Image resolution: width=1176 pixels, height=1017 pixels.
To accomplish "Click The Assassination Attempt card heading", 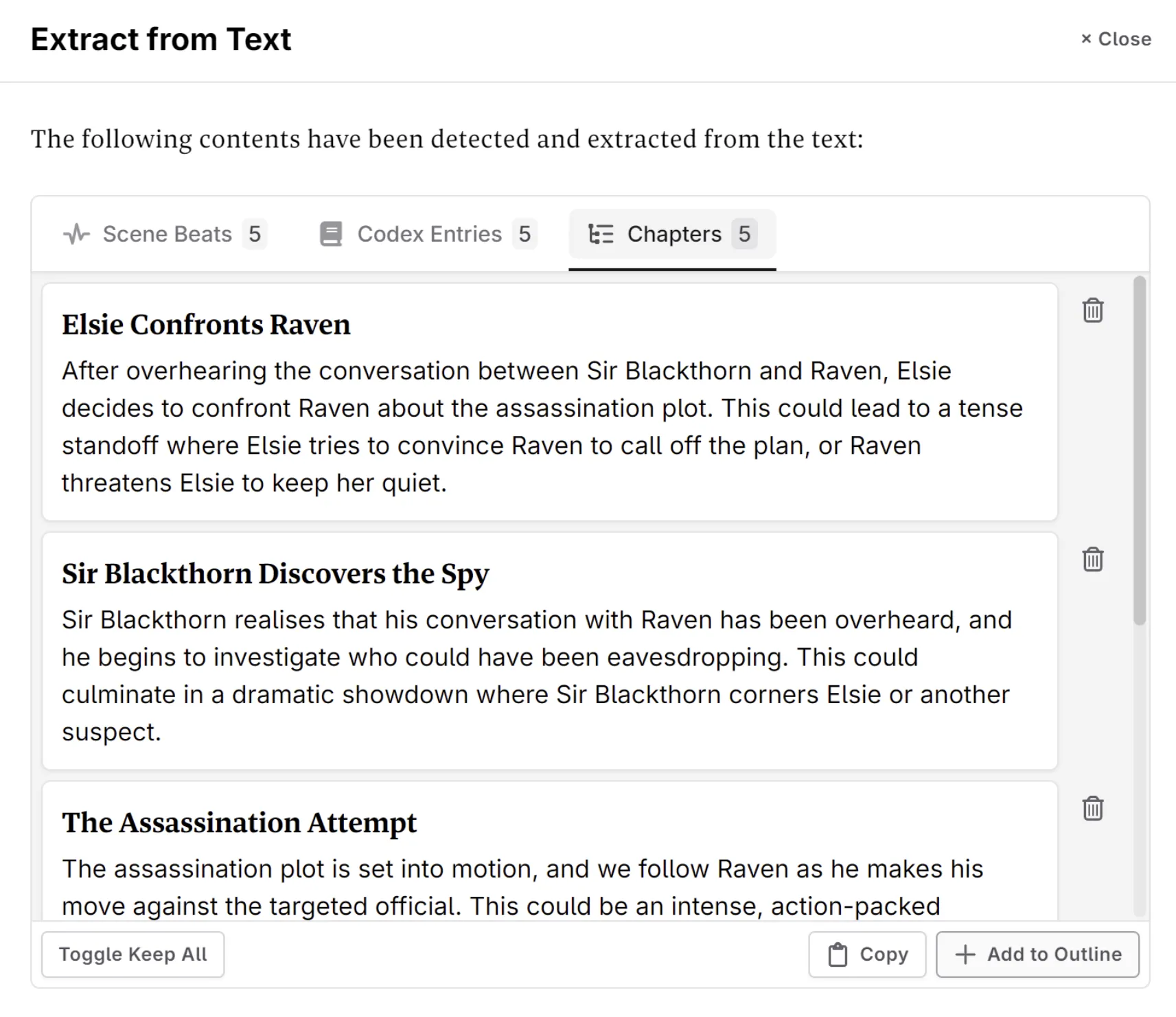I will point(239,823).
